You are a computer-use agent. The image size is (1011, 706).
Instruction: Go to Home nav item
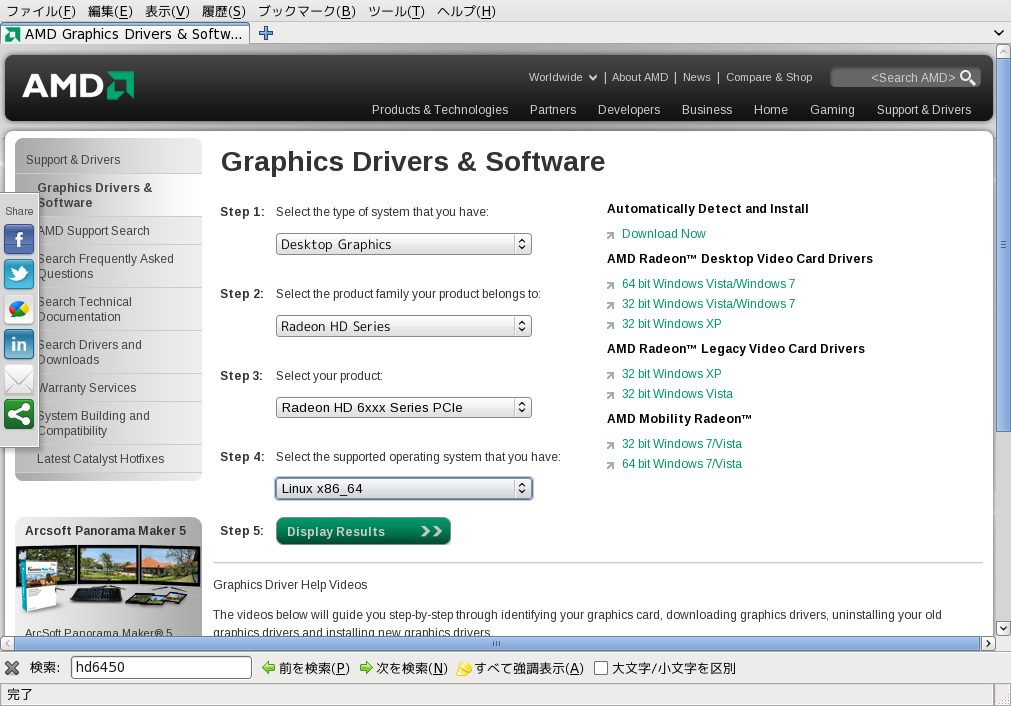point(771,110)
